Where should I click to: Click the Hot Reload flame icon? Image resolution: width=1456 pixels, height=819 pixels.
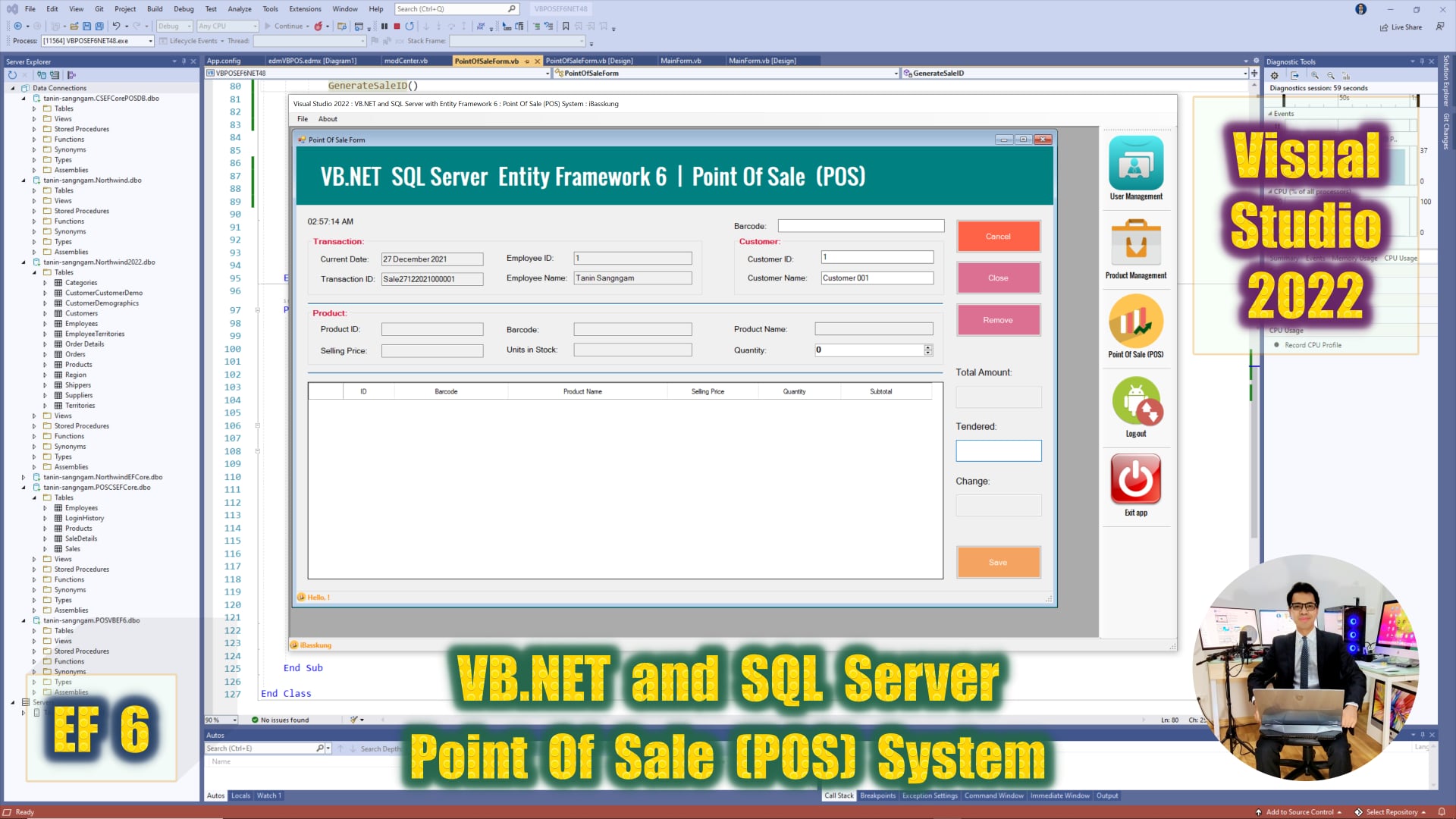[318, 27]
